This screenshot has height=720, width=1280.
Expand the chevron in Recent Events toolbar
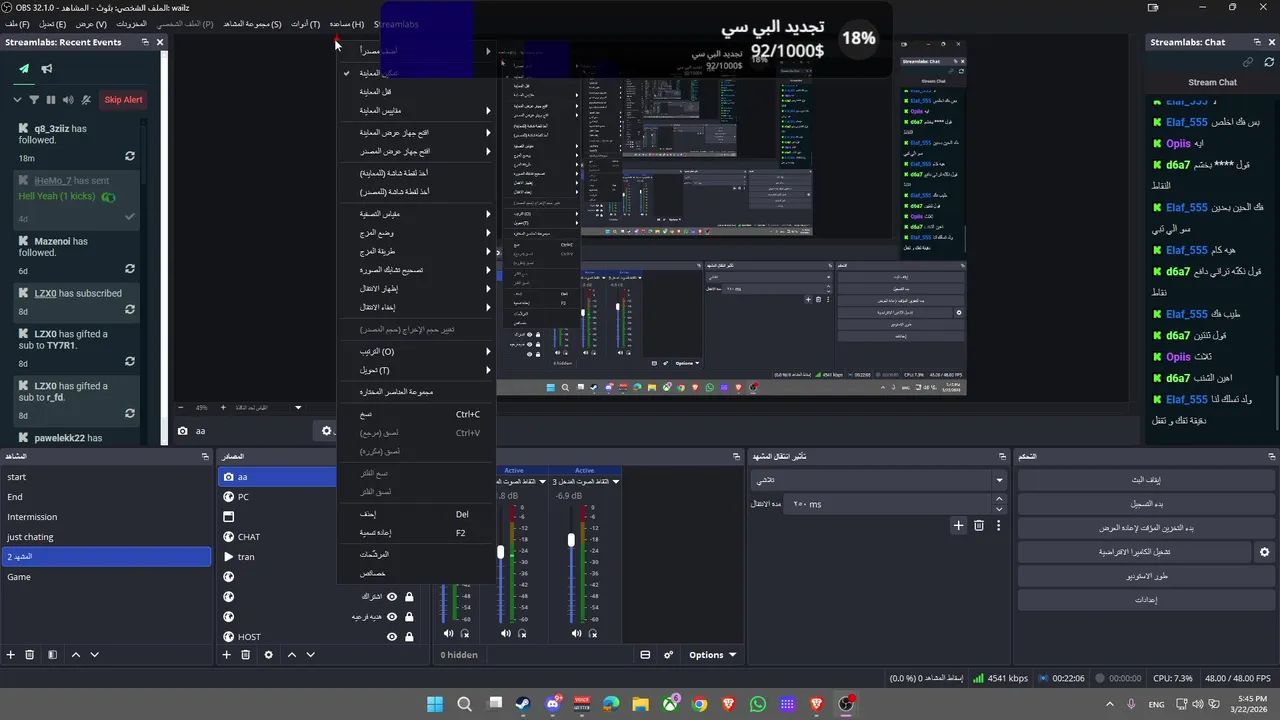pos(17,100)
